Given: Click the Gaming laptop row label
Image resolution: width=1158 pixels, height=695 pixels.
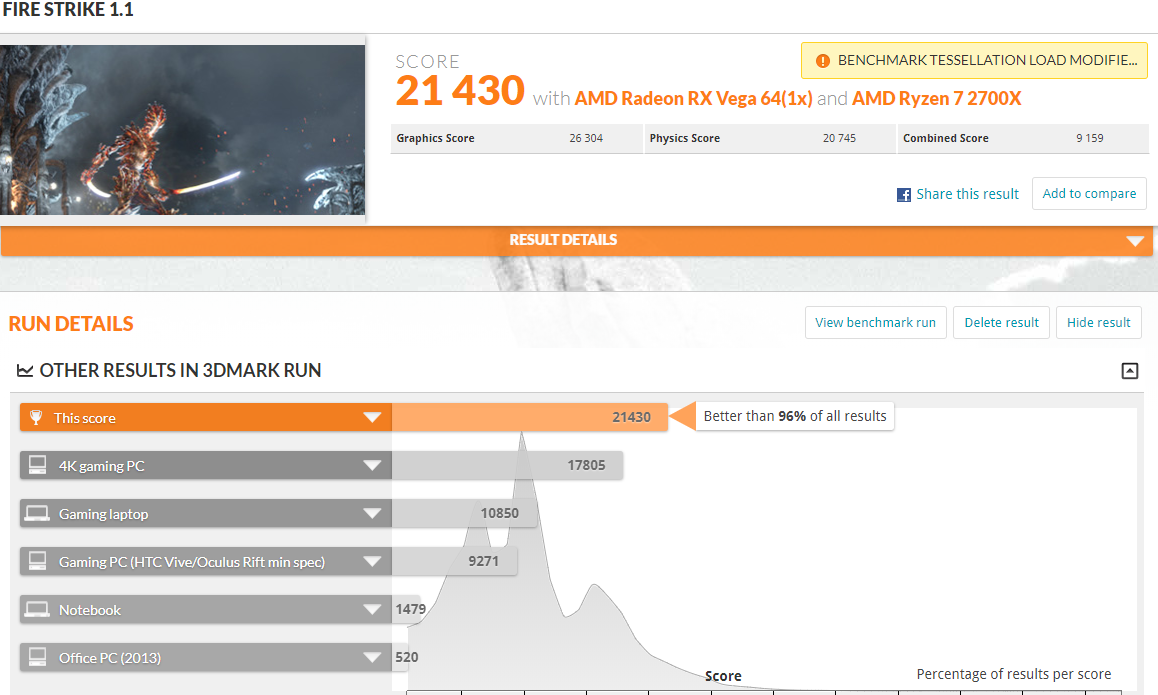Looking at the screenshot, I should (103, 514).
